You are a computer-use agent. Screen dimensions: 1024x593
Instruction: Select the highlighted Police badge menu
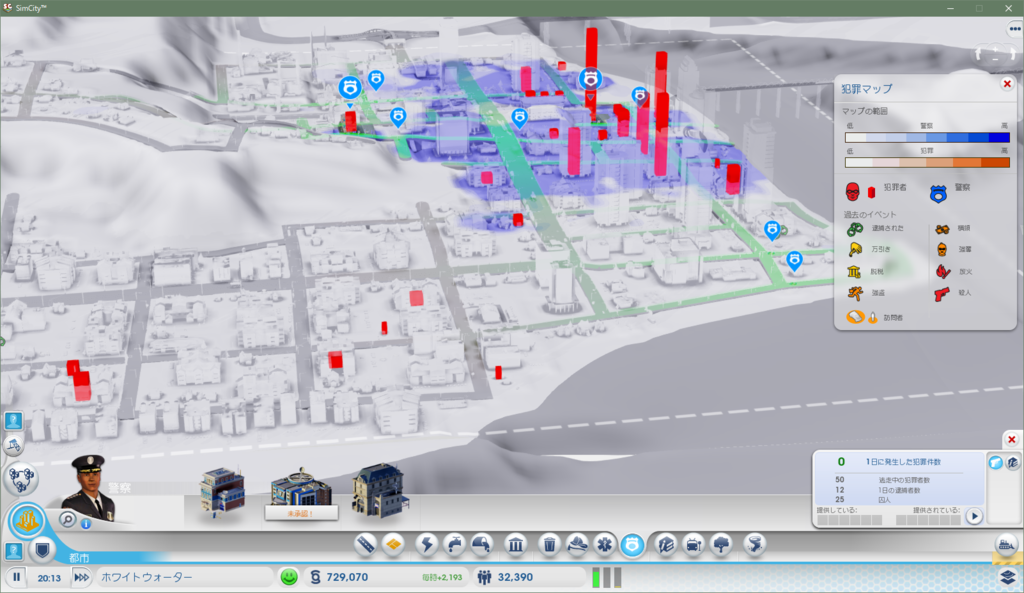coord(632,544)
